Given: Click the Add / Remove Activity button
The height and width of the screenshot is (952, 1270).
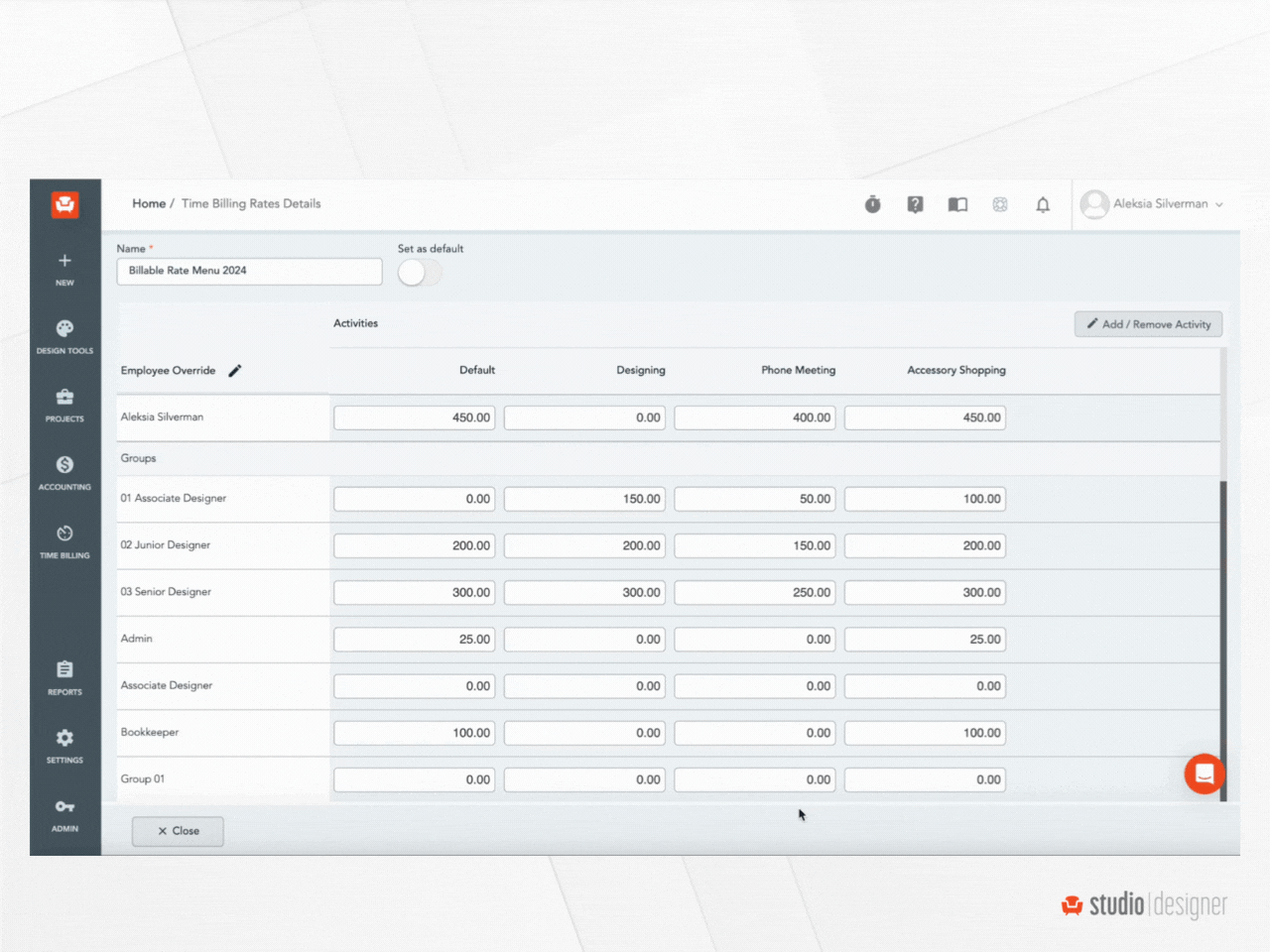Looking at the screenshot, I should tap(1148, 324).
